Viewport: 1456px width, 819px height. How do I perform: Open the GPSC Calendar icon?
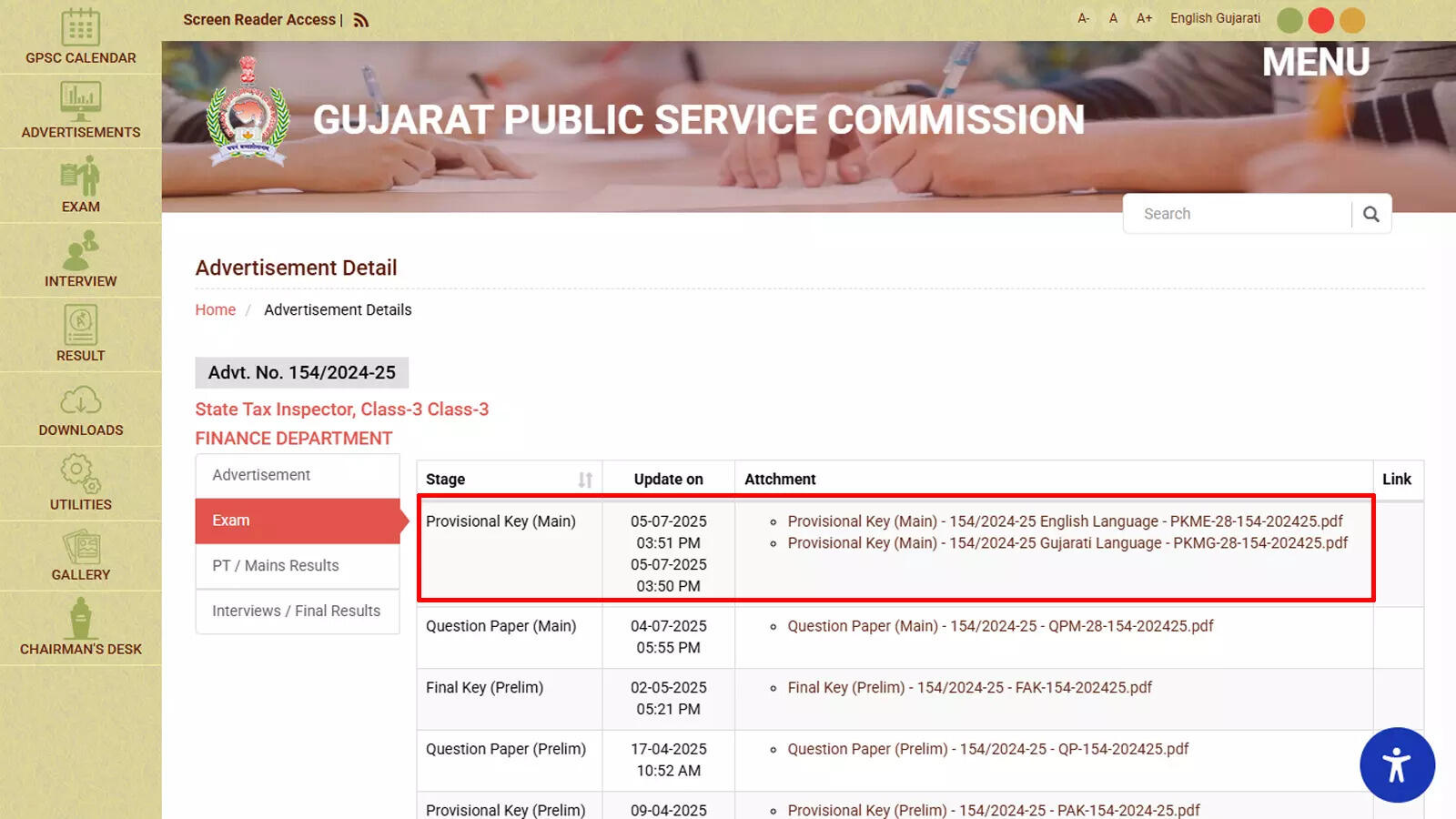[x=80, y=27]
